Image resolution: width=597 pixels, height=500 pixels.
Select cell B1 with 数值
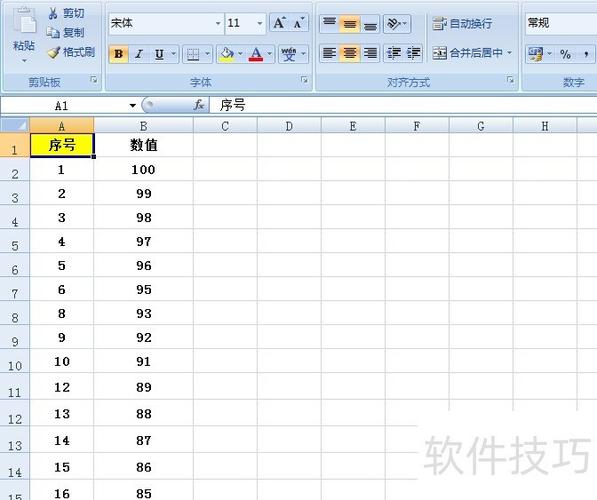pyautogui.click(x=144, y=145)
